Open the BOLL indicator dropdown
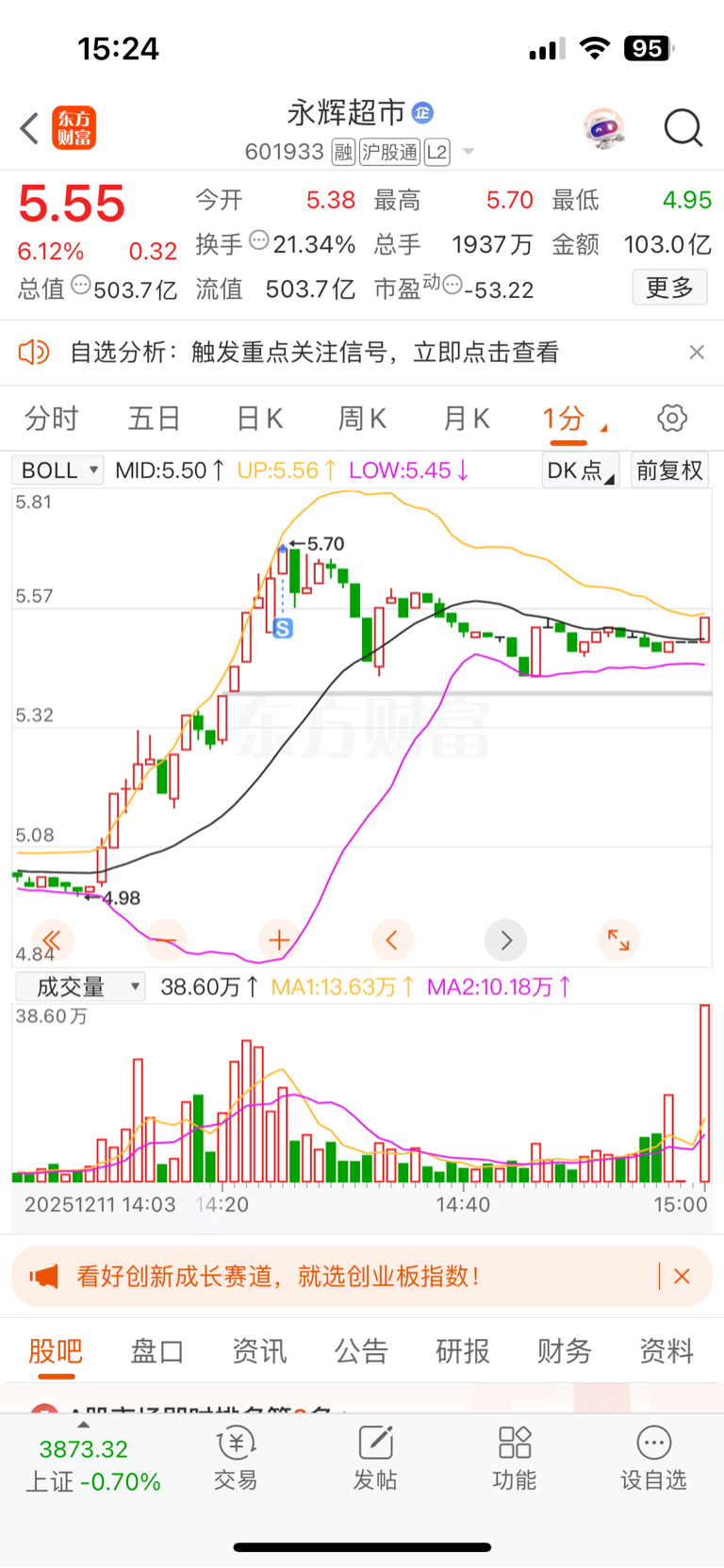Image resolution: width=724 pixels, height=1568 pixels. click(x=58, y=470)
